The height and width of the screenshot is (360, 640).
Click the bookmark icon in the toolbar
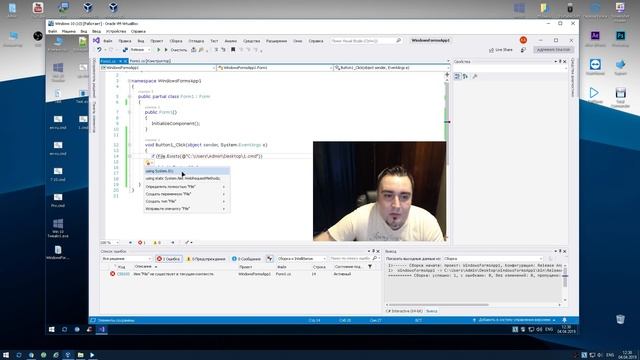click(x=233, y=50)
